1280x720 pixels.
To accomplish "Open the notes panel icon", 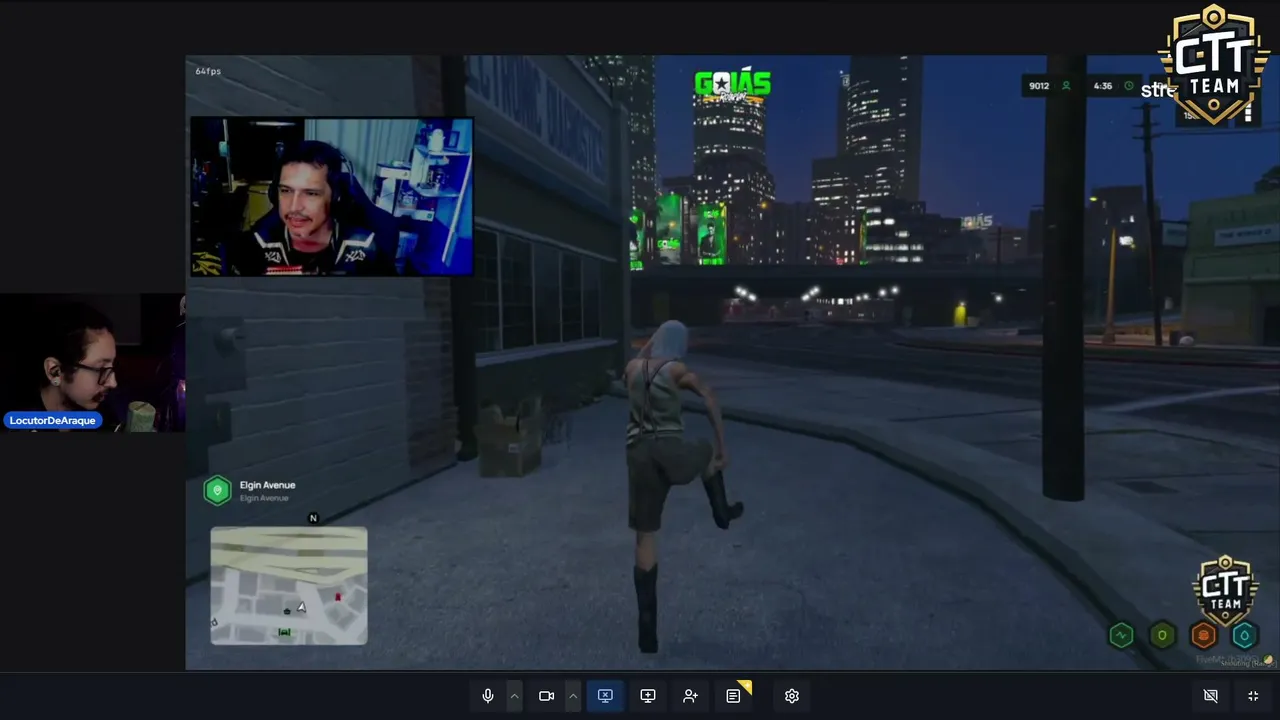I will click(x=733, y=696).
